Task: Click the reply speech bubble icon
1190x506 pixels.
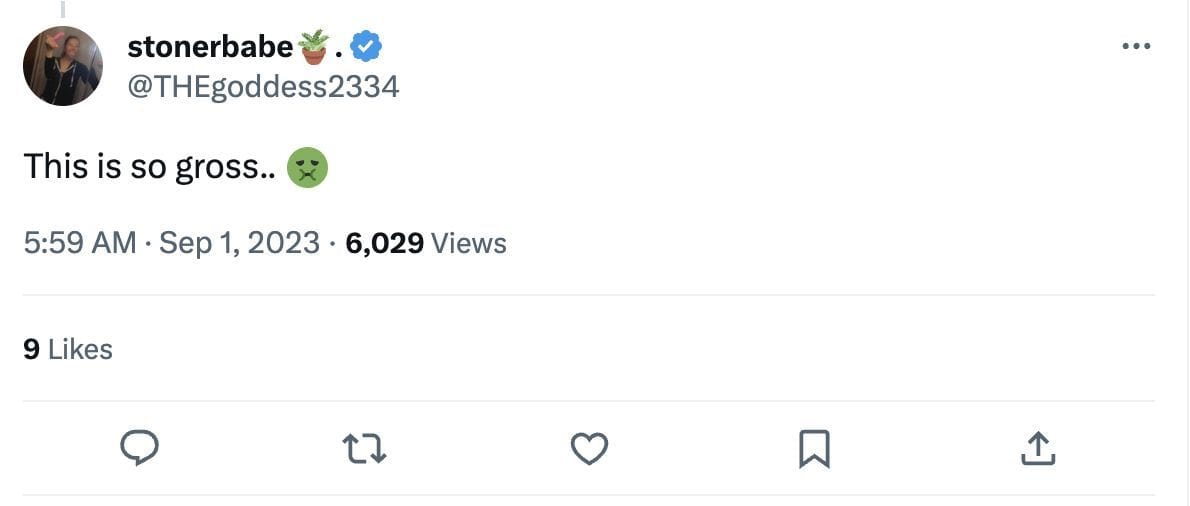Action: (x=140, y=449)
